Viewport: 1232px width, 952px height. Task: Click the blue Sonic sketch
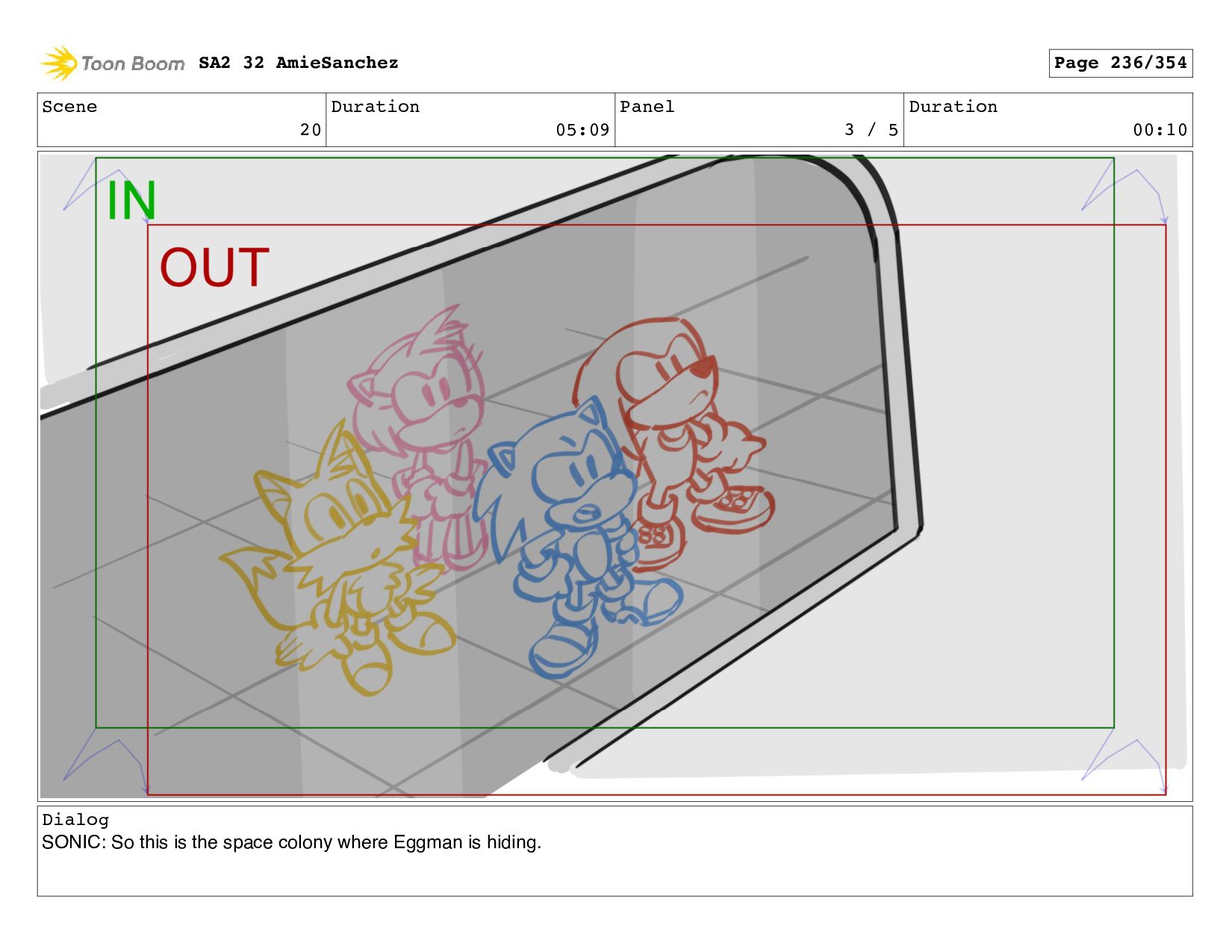(579, 538)
